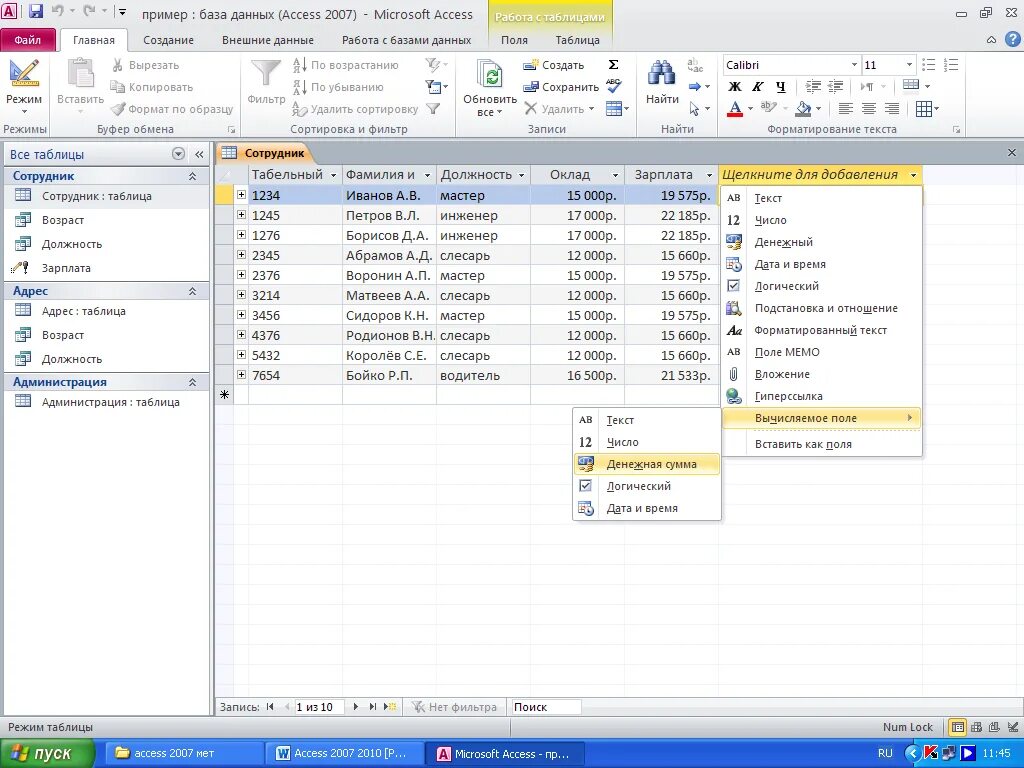Choose Логический field type in the main list
The width and height of the screenshot is (1024, 768).
(822, 286)
